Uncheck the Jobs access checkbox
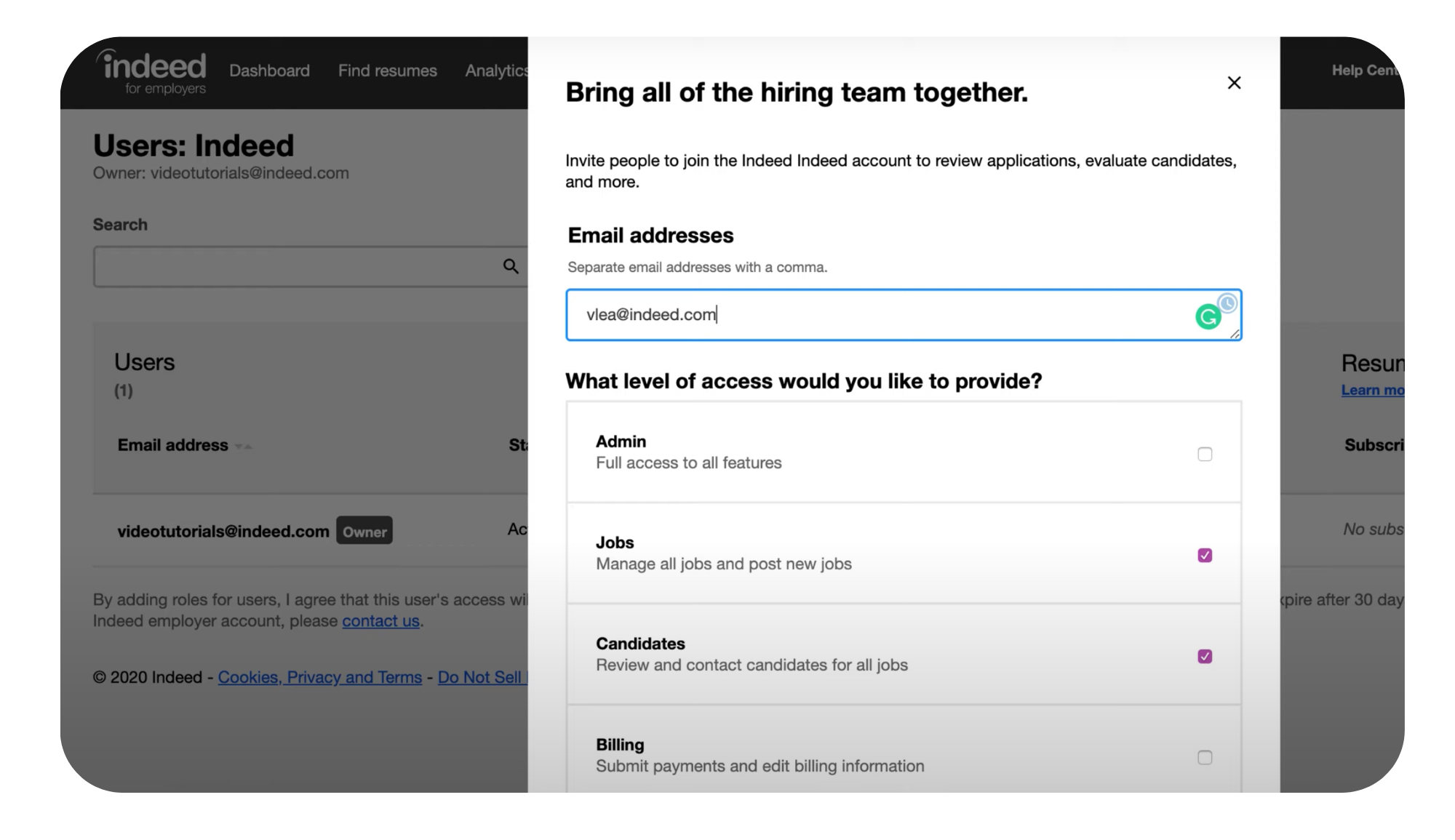Screen dimensions: 1455x840 point(1205,555)
